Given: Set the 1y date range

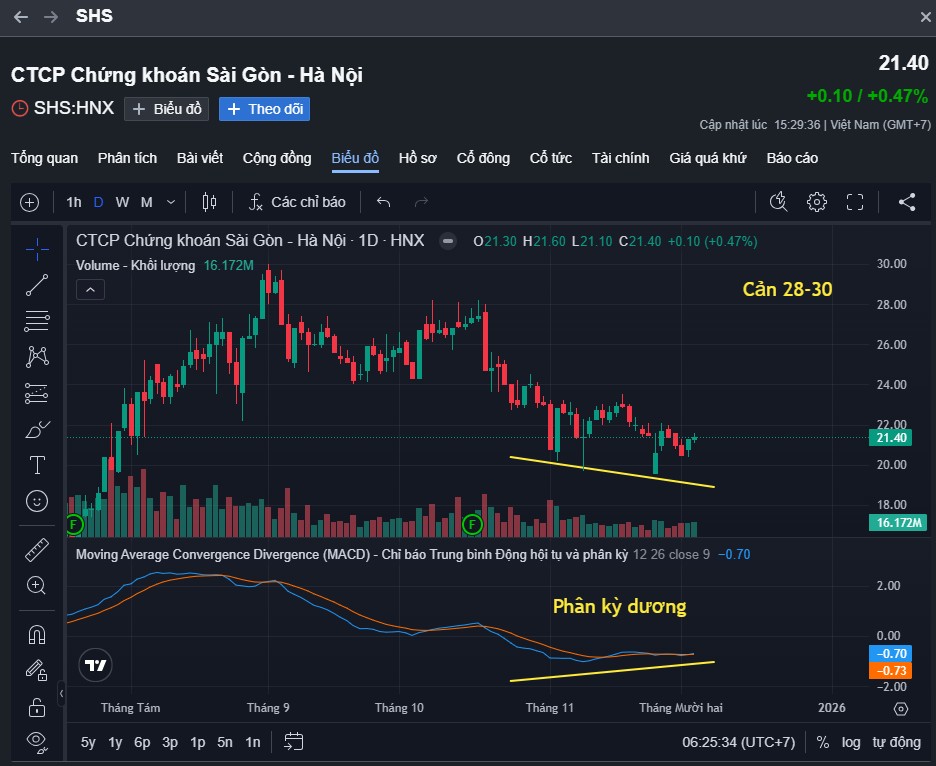Looking at the screenshot, I should (x=115, y=742).
